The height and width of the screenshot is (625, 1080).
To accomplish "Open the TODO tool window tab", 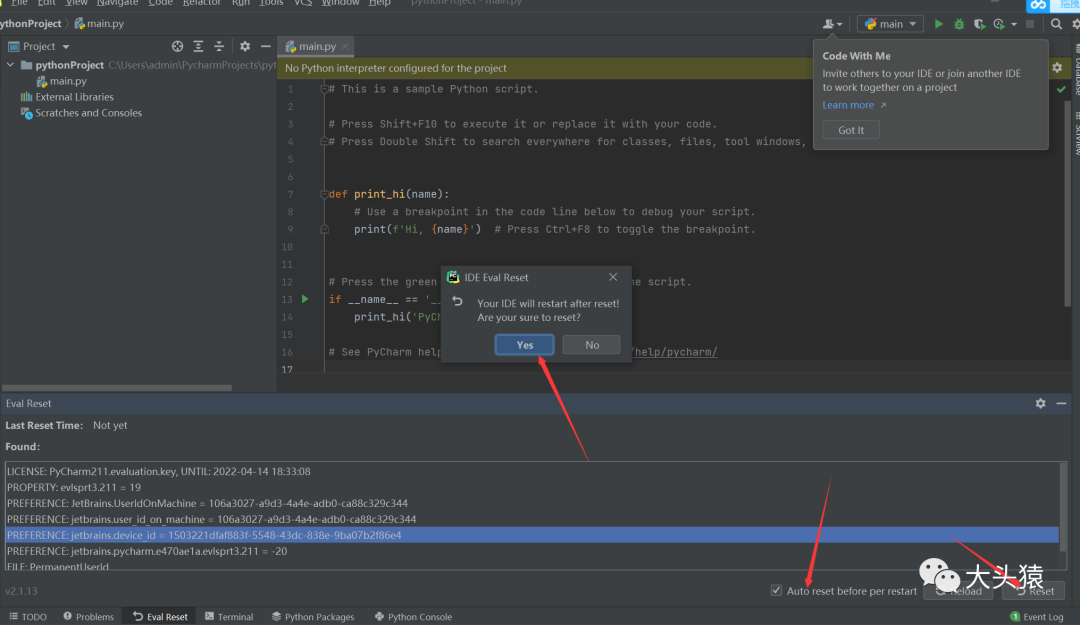I will click(28, 617).
